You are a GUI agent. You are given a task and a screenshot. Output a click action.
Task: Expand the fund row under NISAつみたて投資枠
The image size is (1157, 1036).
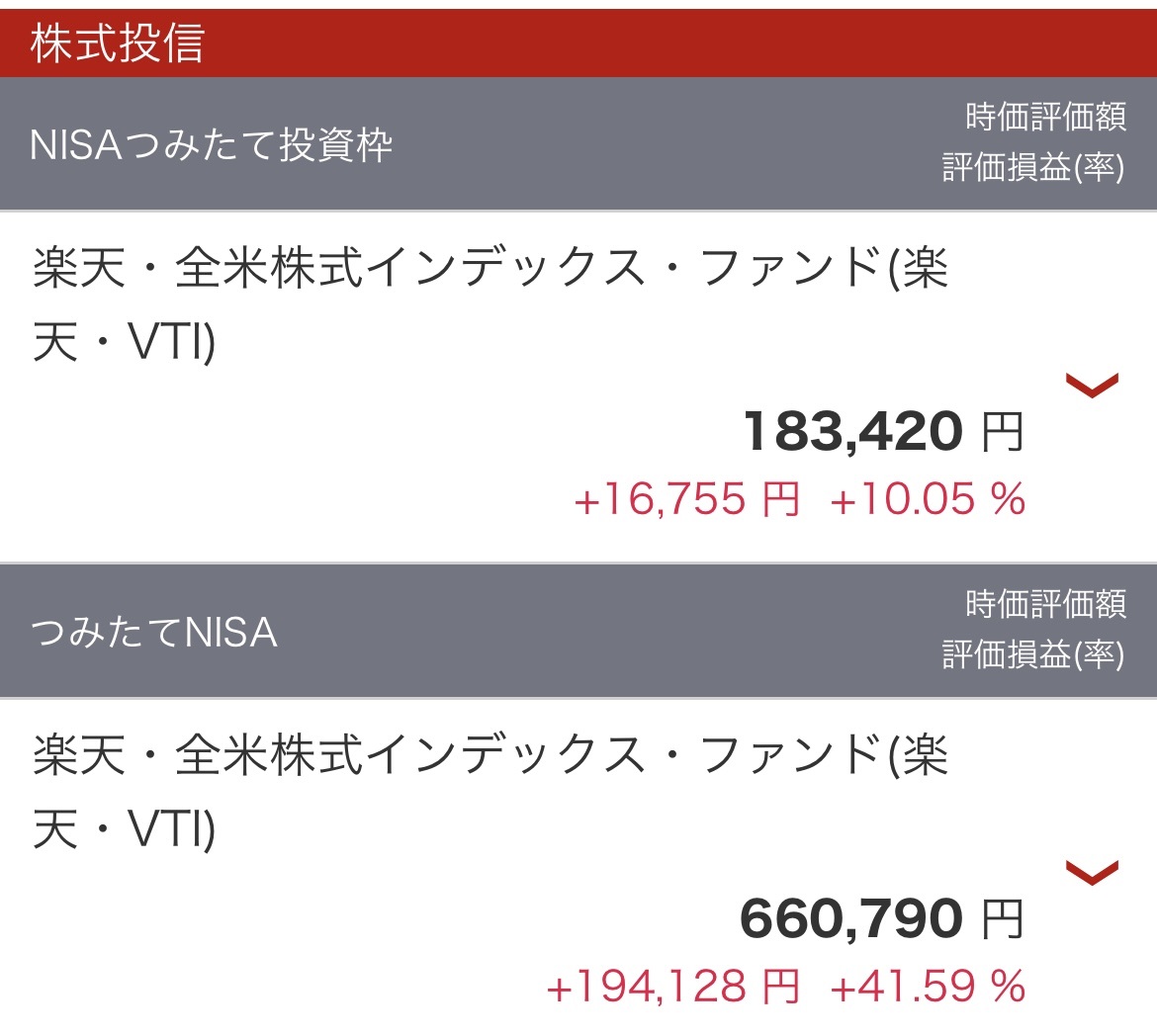[x=1092, y=385]
